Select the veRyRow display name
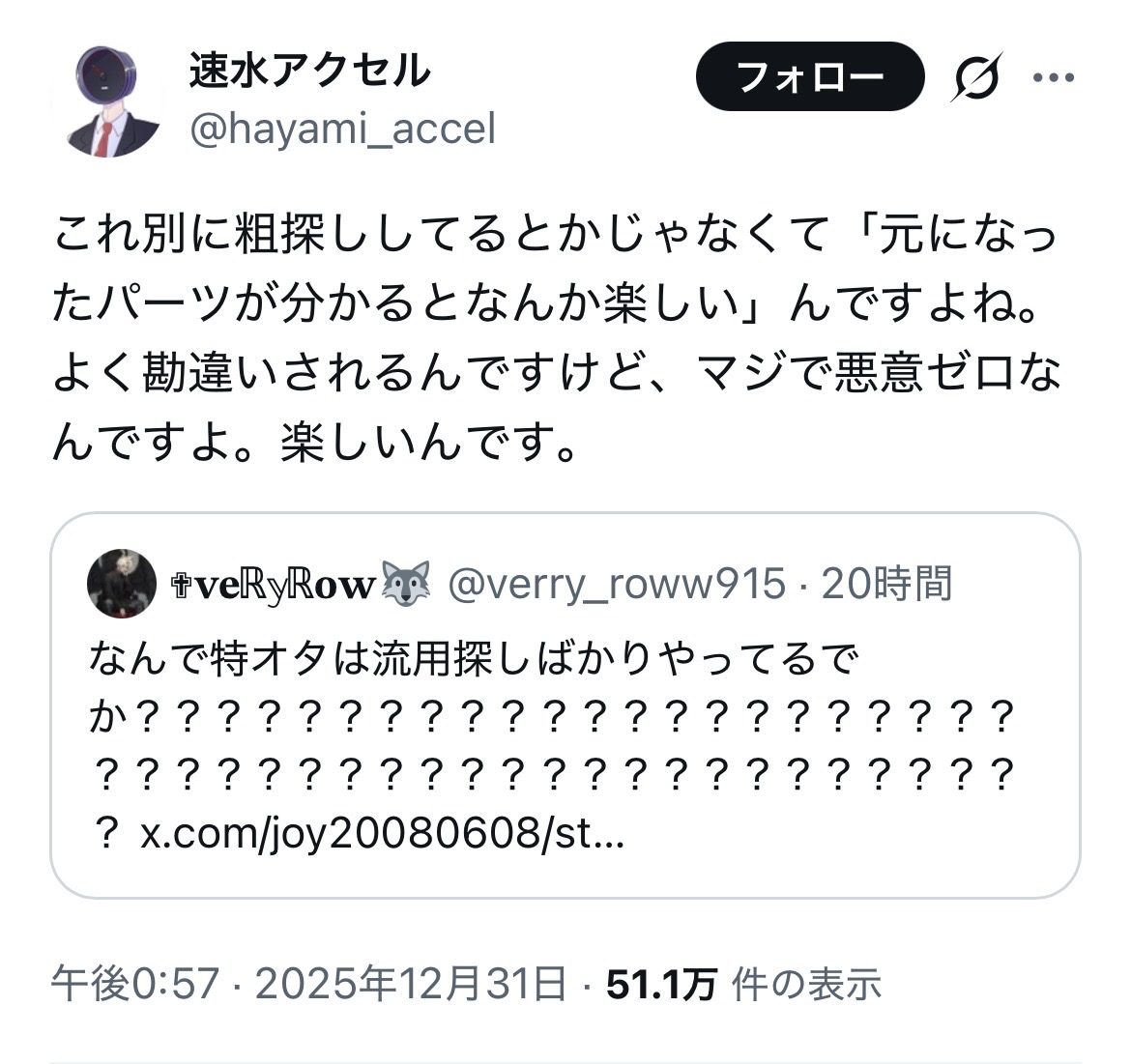 [x=274, y=585]
